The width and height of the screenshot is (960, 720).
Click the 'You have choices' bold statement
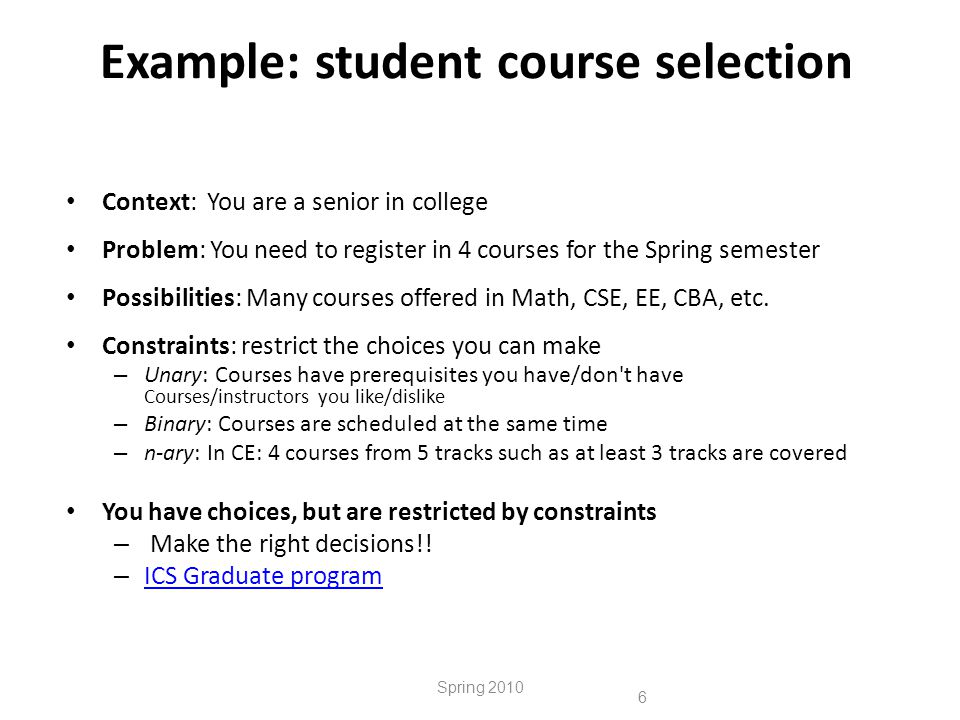[x=379, y=512]
